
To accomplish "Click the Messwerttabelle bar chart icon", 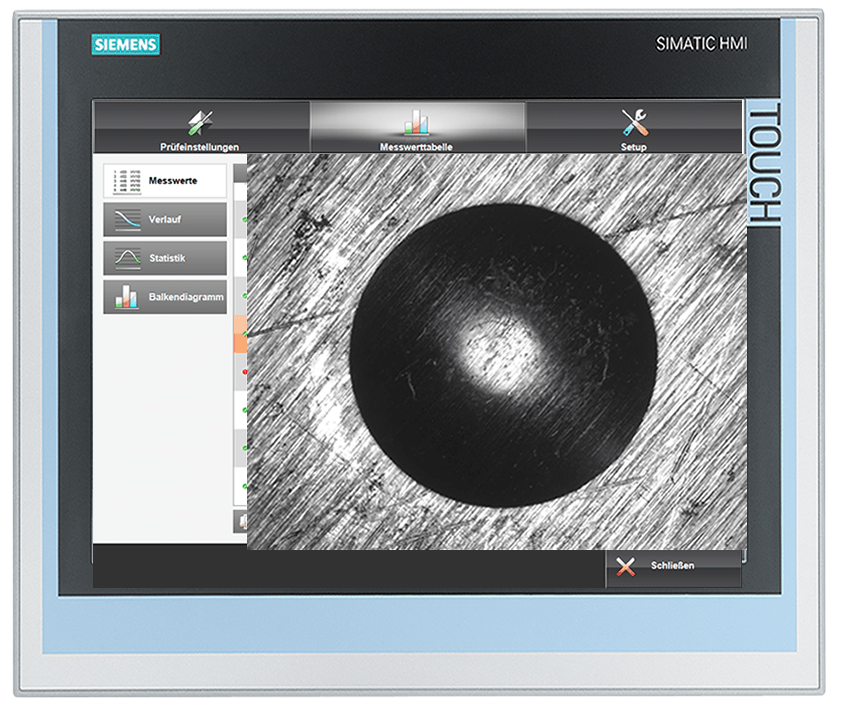I will click(x=416, y=123).
